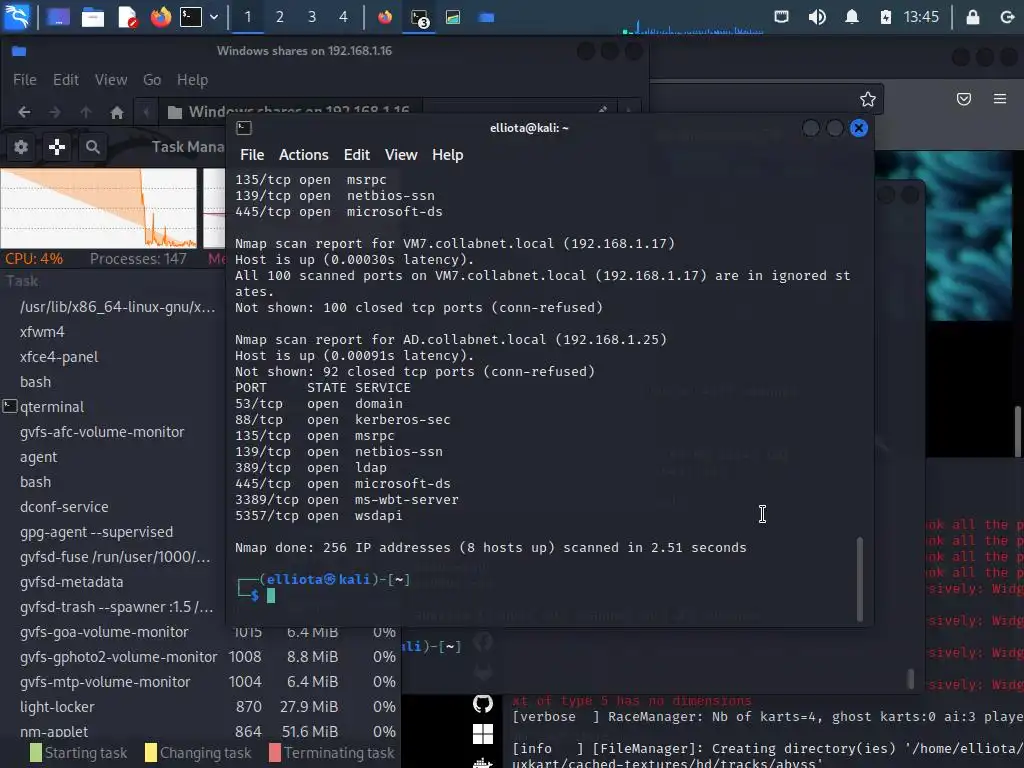Viewport: 1024px width, 768px height.
Task: Click the terminal scrollbar handle
Action: [859, 579]
